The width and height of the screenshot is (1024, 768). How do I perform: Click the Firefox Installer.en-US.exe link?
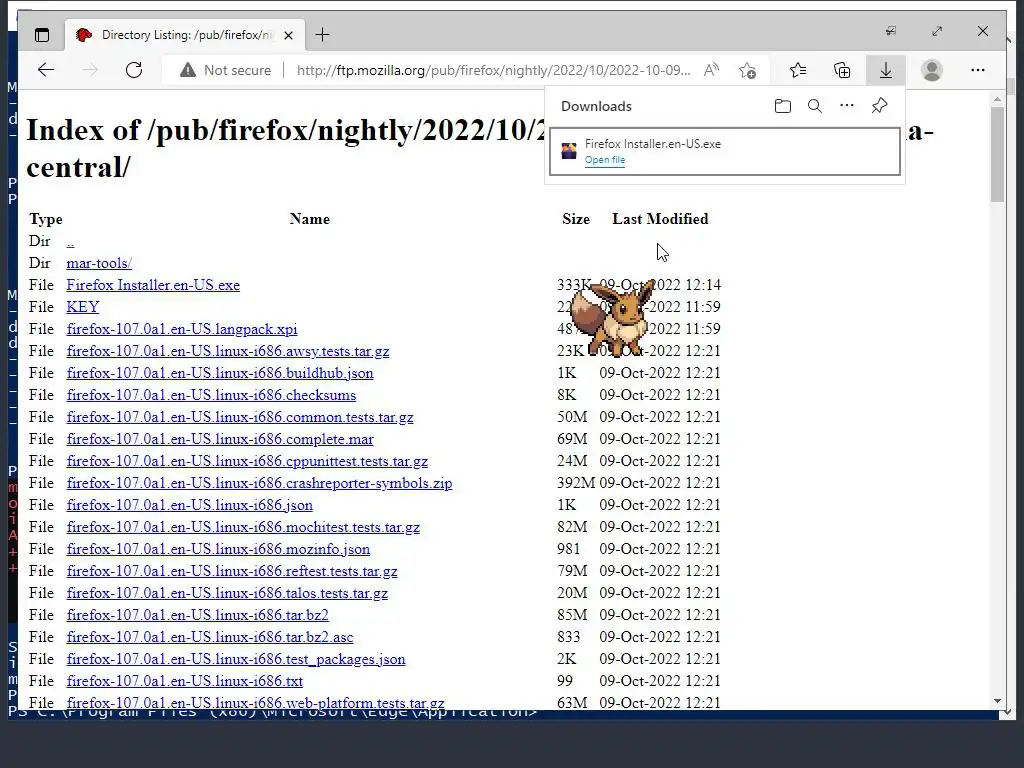153,285
